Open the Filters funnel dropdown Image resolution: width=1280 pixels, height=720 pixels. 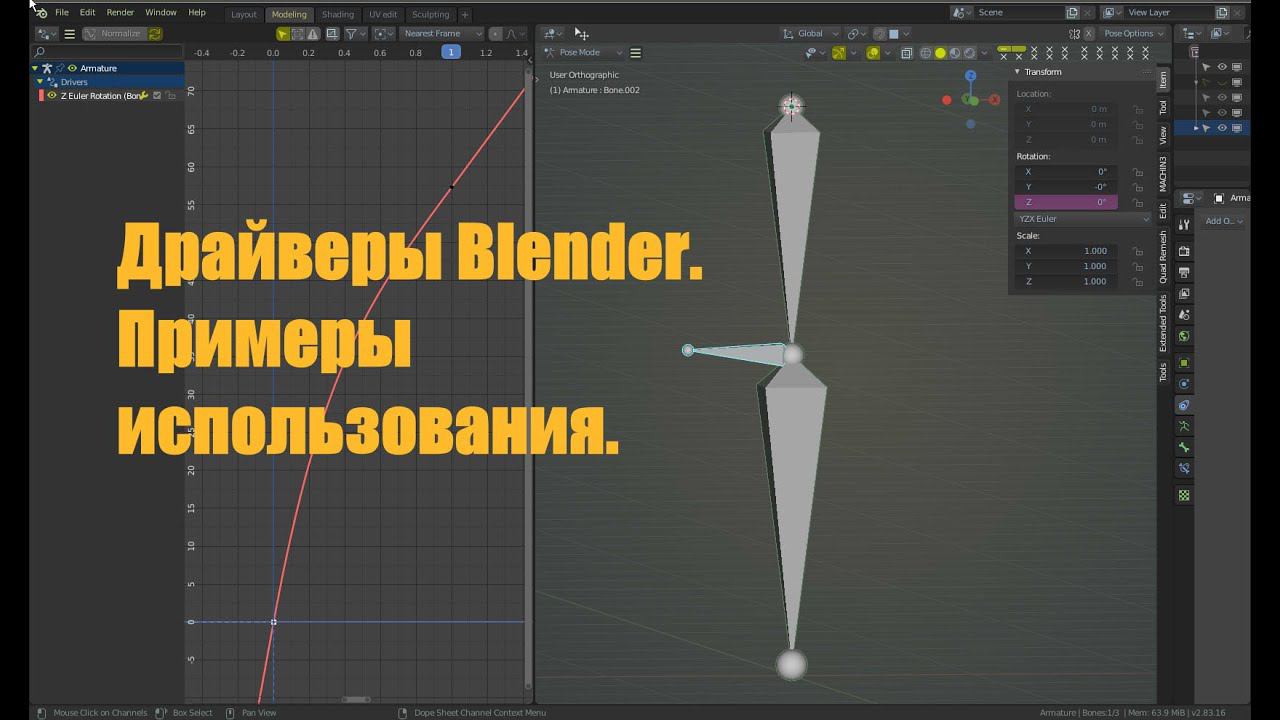click(x=355, y=33)
